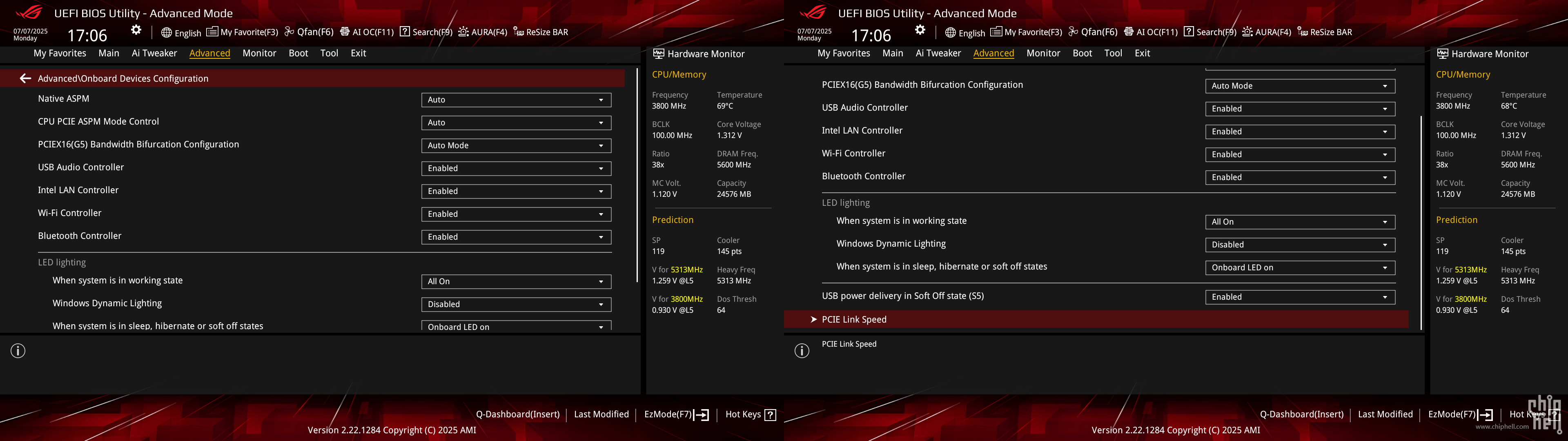Open Q-Dashboard(Insert) in left BIOS screen
This screenshot has height=441, width=1568.
(x=517, y=414)
